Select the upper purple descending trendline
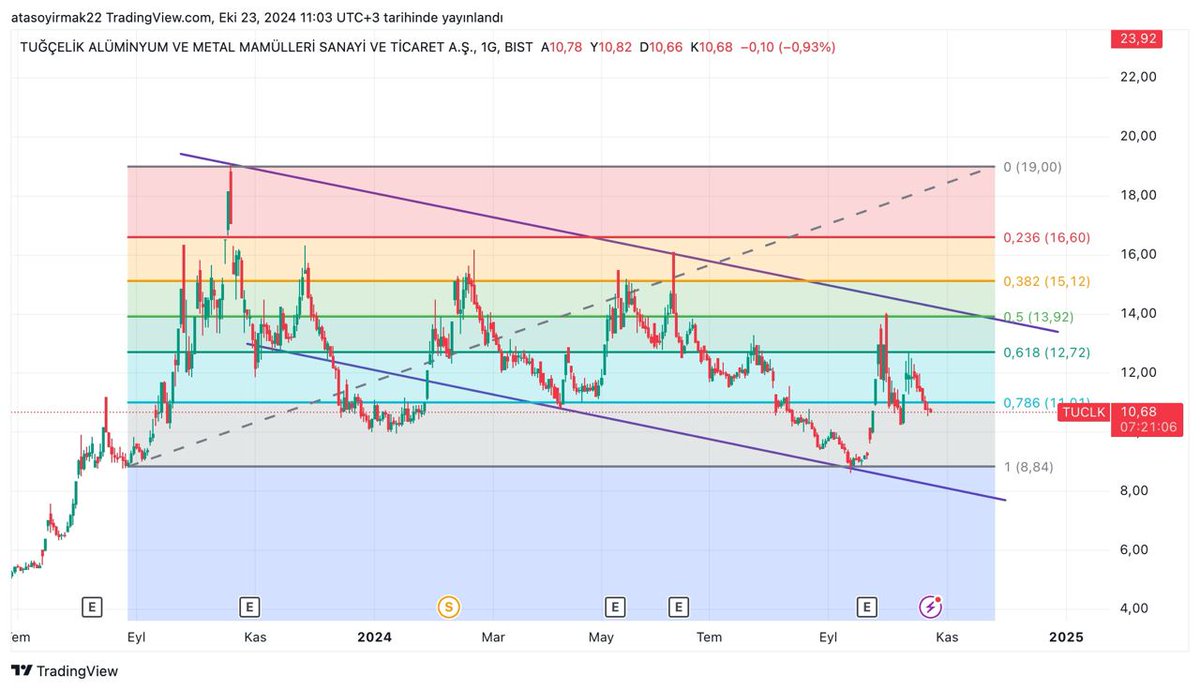The height and width of the screenshot is (690, 1200). tap(619, 242)
